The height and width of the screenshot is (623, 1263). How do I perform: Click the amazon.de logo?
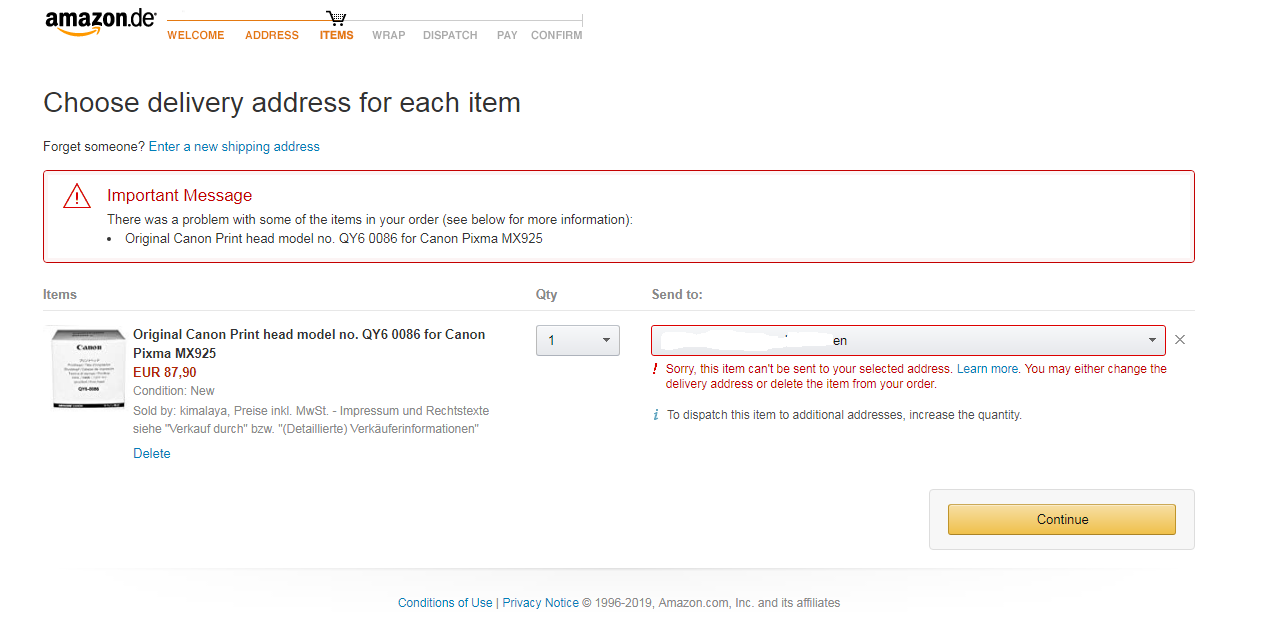pyautogui.click(x=101, y=23)
